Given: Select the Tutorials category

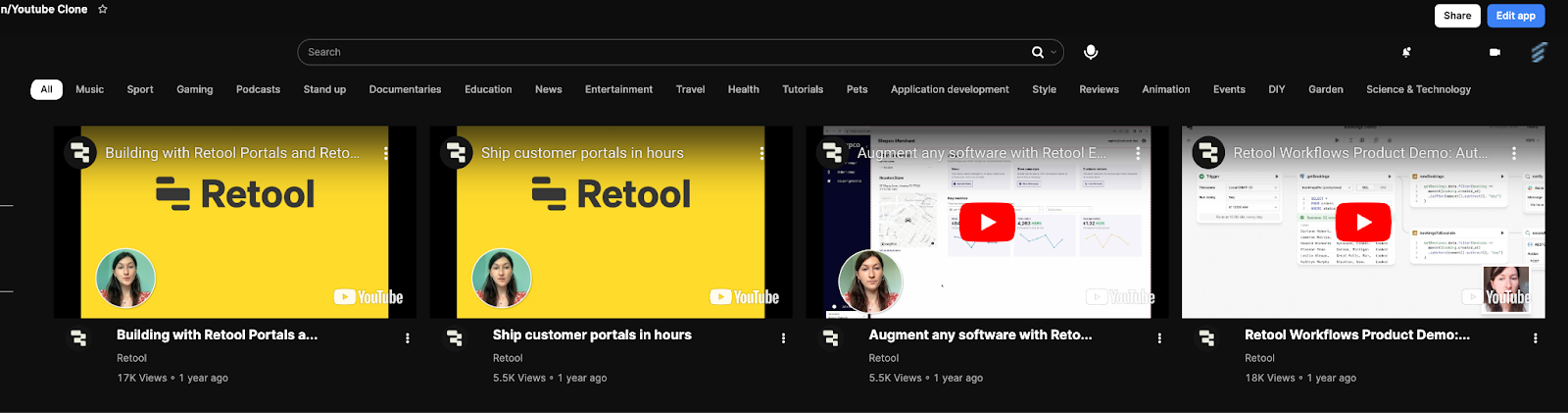Looking at the screenshot, I should [x=803, y=89].
